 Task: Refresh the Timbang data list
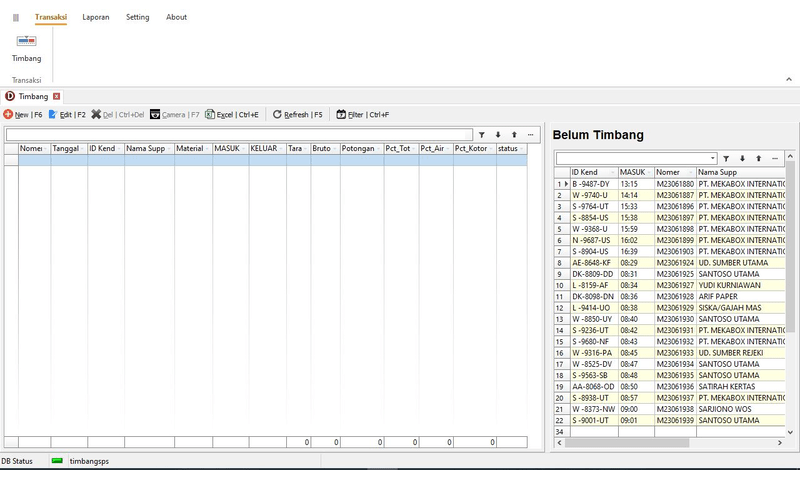[x=297, y=115]
